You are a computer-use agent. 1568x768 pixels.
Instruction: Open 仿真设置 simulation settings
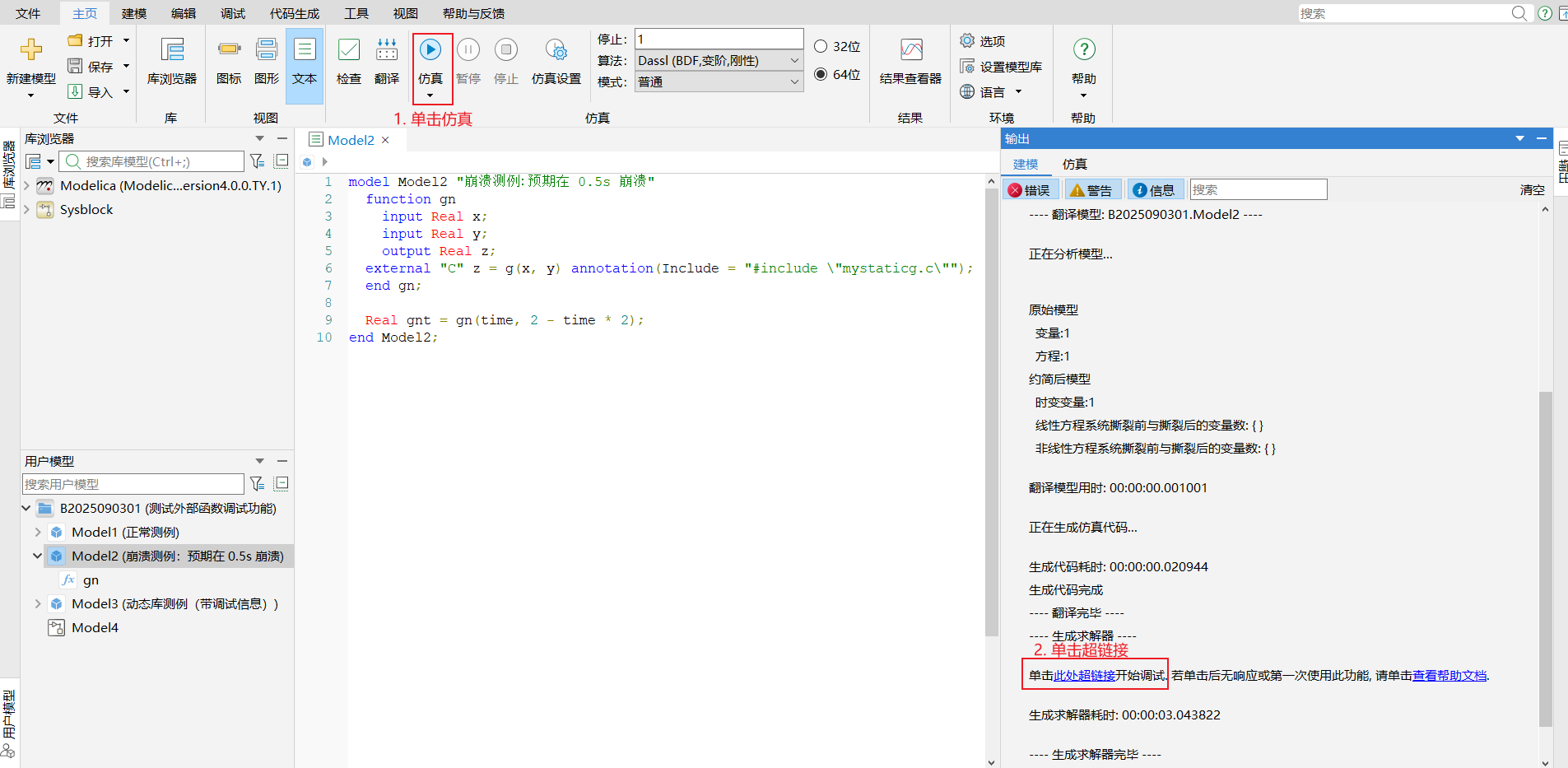click(x=556, y=50)
